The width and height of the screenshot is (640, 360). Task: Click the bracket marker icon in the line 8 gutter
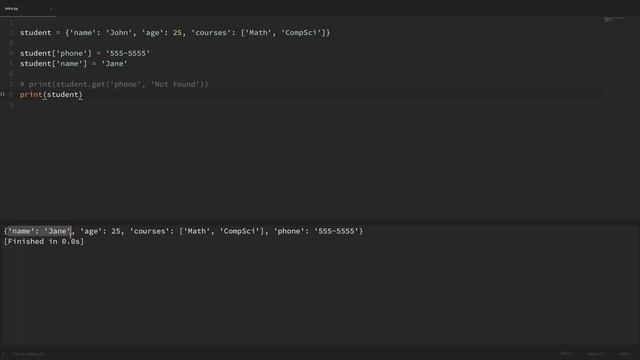click(x=3, y=94)
